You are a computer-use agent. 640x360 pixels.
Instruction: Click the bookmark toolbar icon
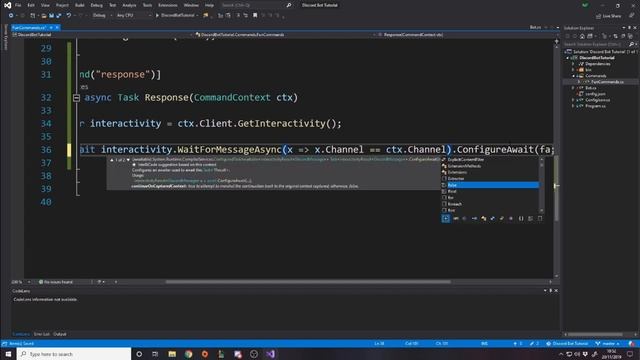(x=255, y=16)
